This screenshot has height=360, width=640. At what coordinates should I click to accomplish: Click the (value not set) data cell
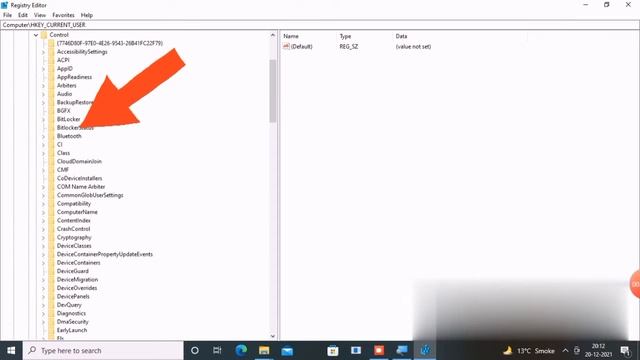(413, 47)
